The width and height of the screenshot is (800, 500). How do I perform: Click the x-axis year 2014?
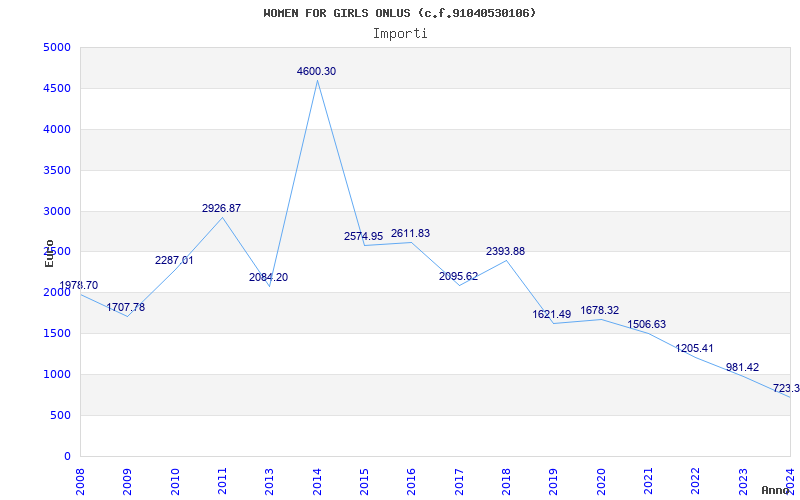pos(317,481)
